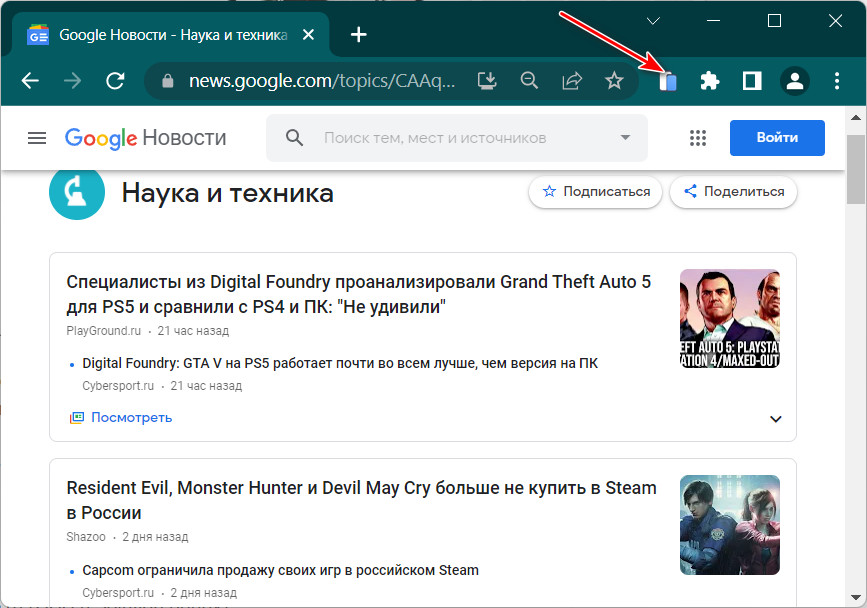Click the vertical scrollbar thumb
Image resolution: width=867 pixels, height=608 pixels.
coord(856,169)
